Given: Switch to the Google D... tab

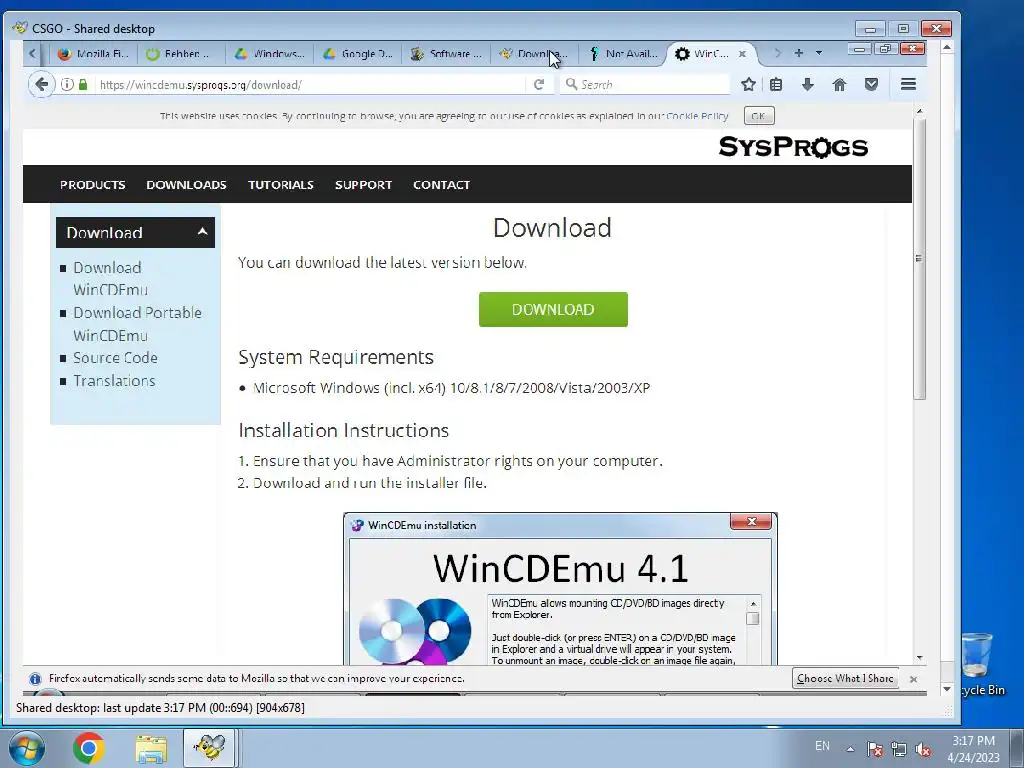Looking at the screenshot, I should click(357, 54).
